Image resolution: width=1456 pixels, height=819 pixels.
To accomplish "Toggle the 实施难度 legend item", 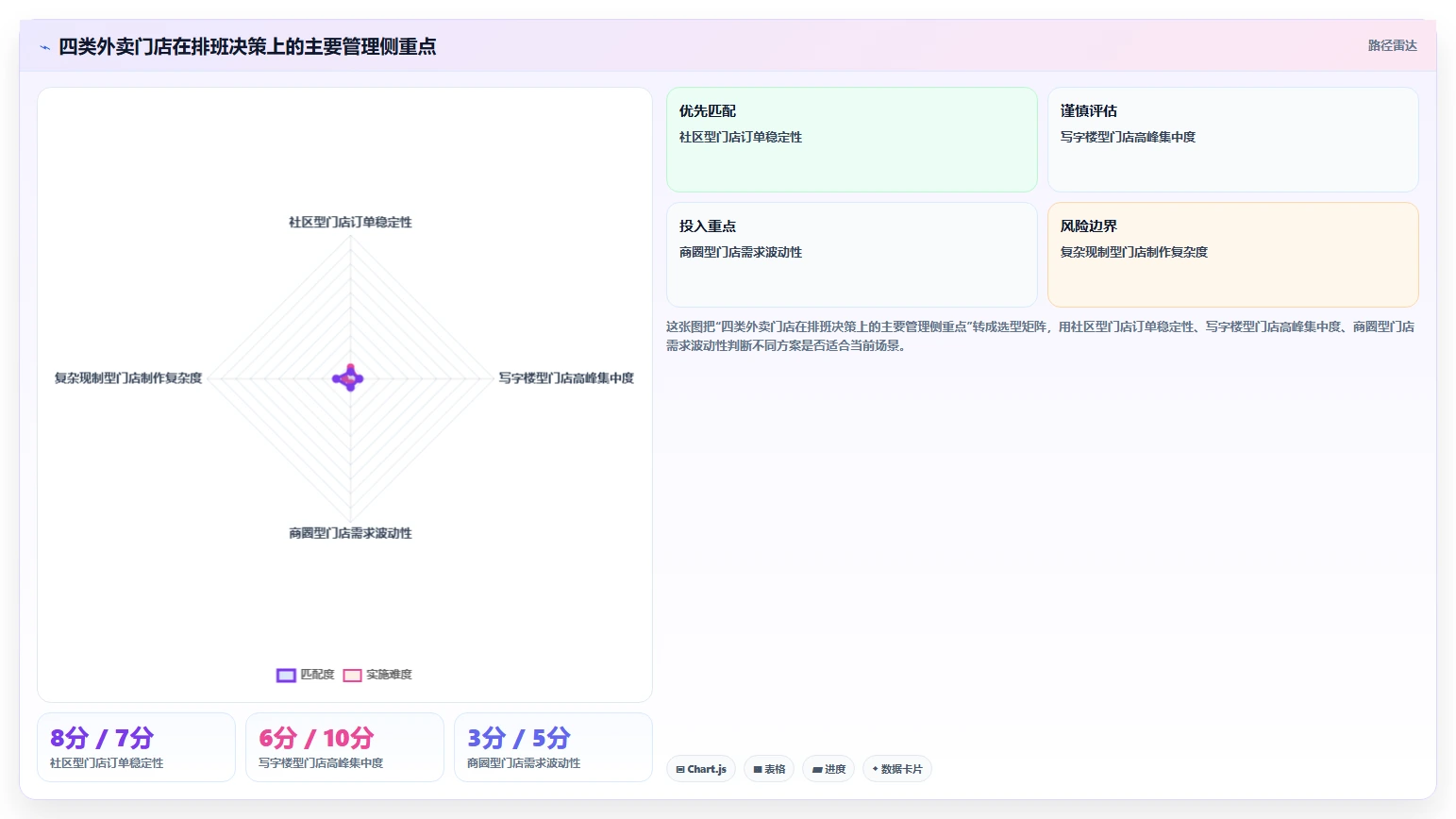I will pyautogui.click(x=377, y=675).
